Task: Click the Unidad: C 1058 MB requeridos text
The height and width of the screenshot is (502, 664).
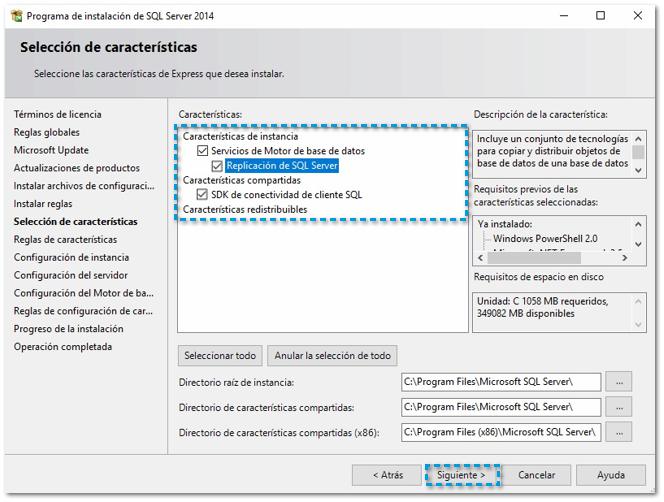Action: (542, 301)
